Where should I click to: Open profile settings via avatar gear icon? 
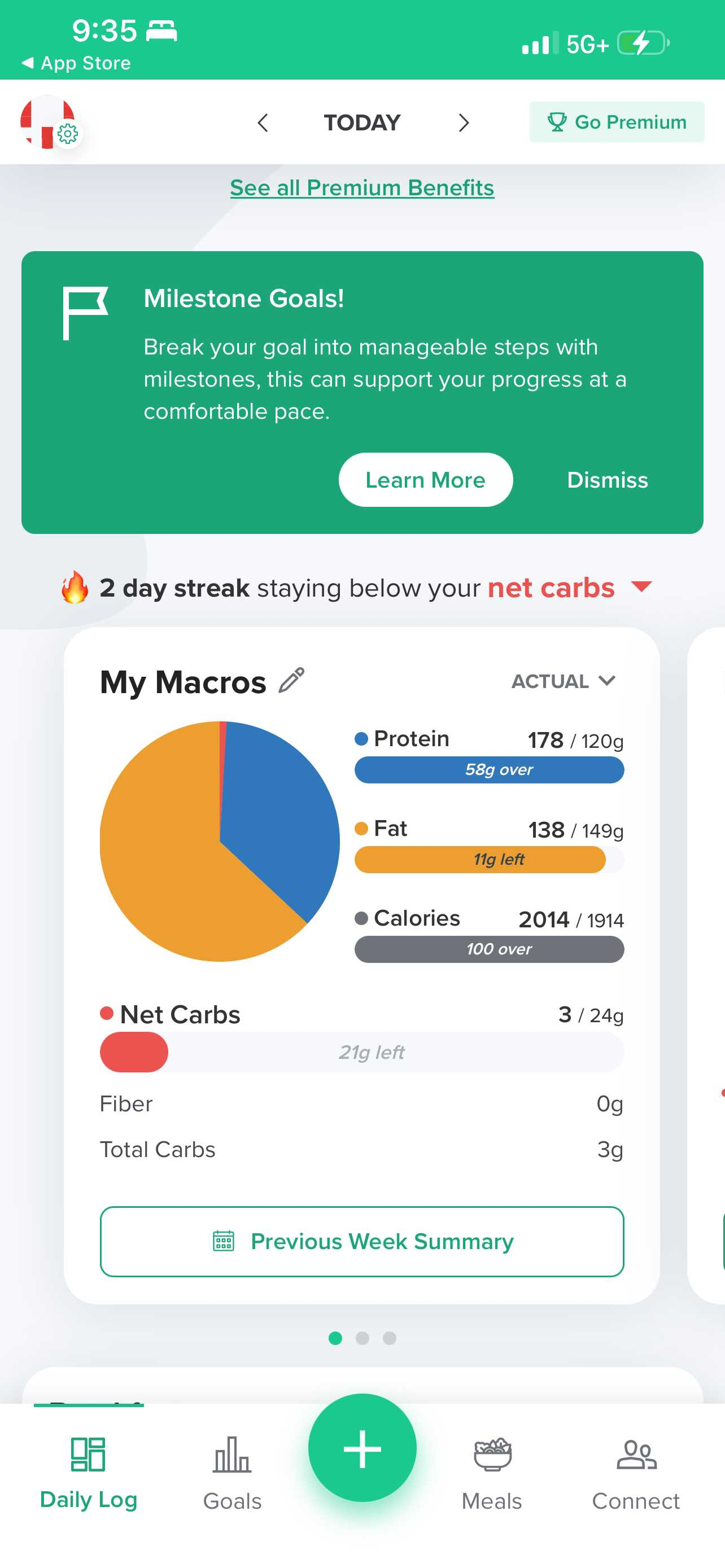[x=67, y=133]
